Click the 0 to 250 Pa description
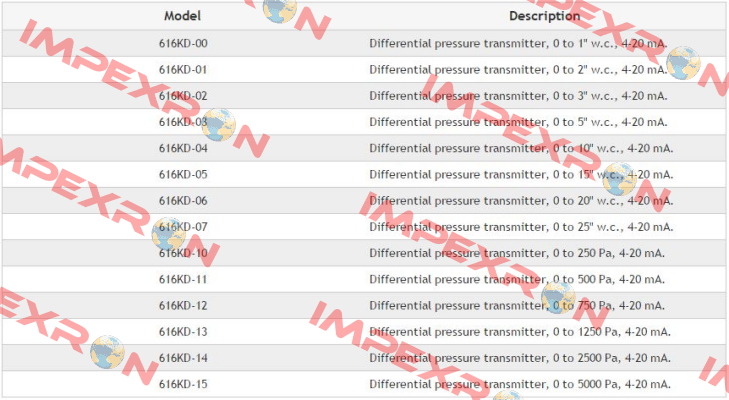The height and width of the screenshot is (400, 729). tap(517, 253)
